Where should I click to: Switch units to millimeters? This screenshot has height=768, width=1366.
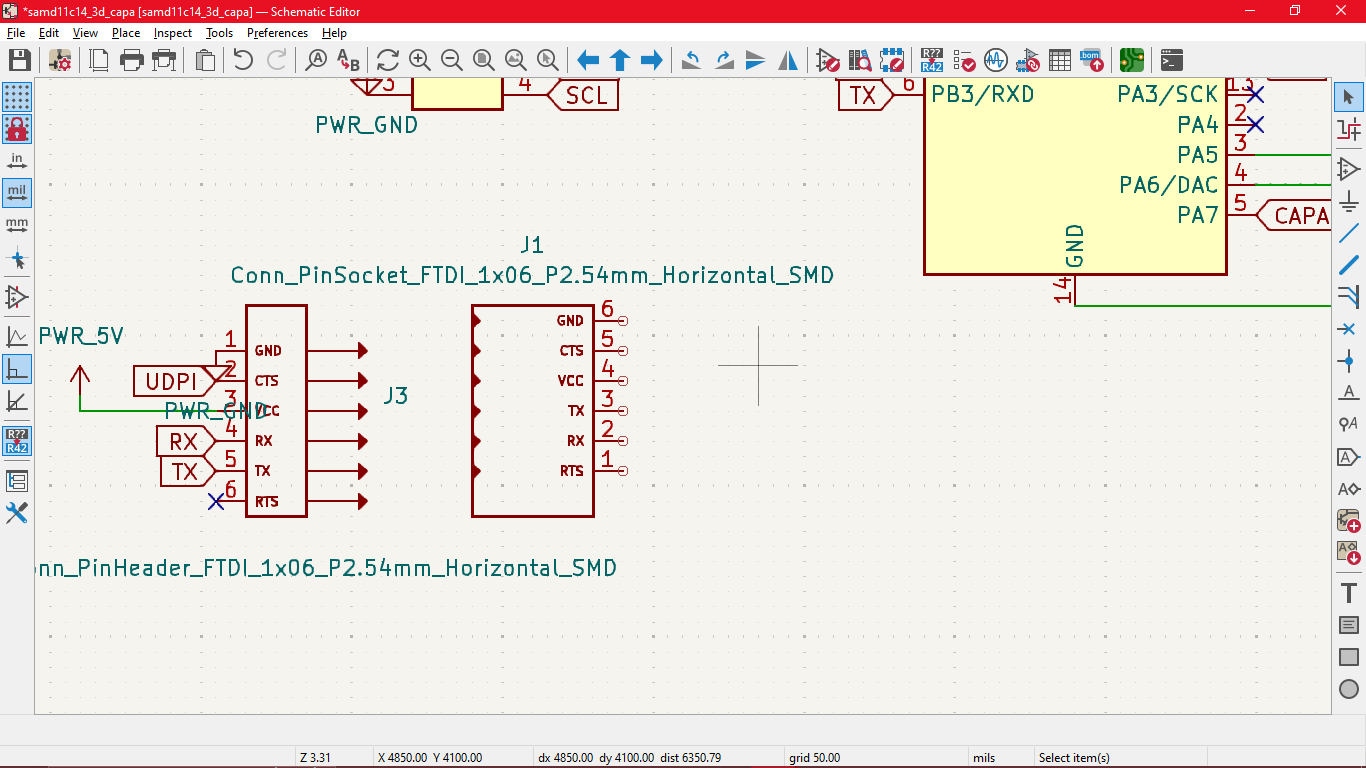(x=17, y=225)
